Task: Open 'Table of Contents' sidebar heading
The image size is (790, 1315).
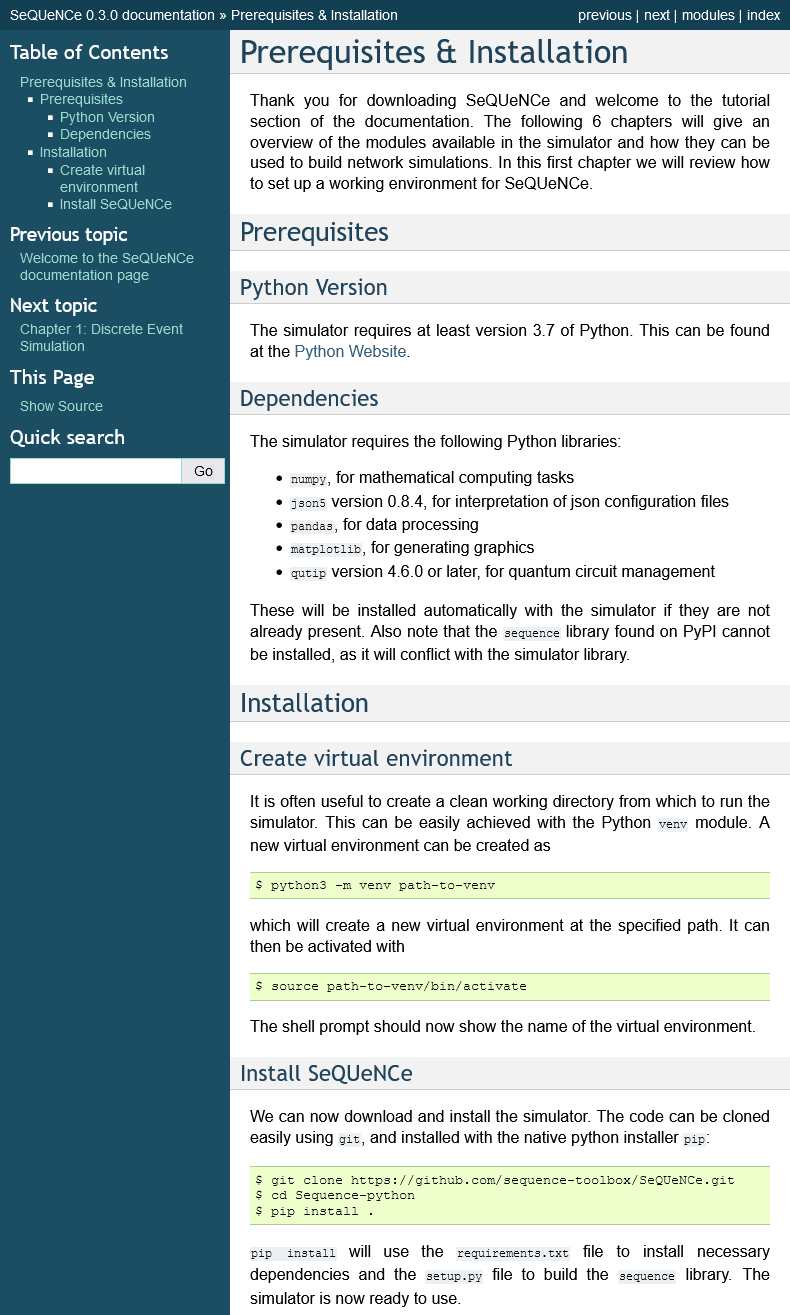Action: pos(89,52)
